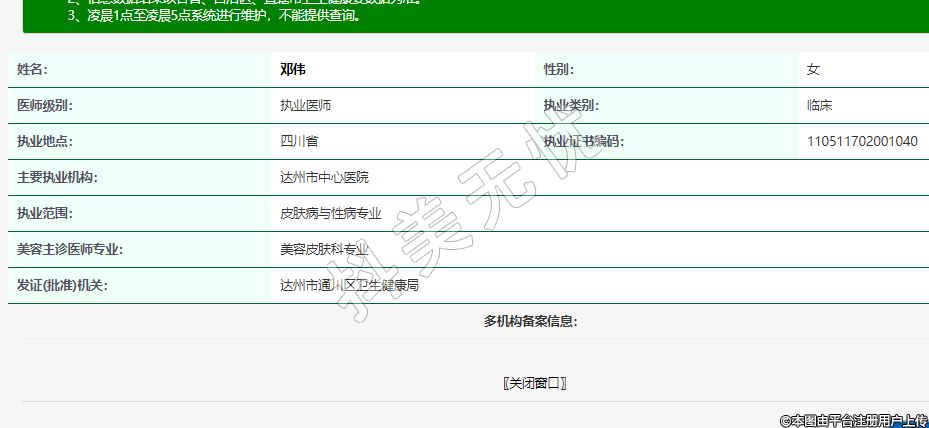Viewport: 929px width, 428px height.
Task: Select the 四川省 location value
Action: click(299, 141)
